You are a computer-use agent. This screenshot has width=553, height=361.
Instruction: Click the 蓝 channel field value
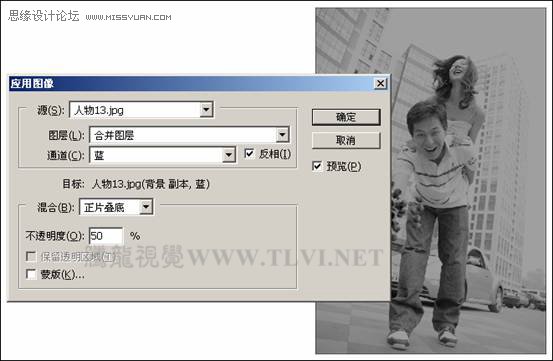coord(99,155)
